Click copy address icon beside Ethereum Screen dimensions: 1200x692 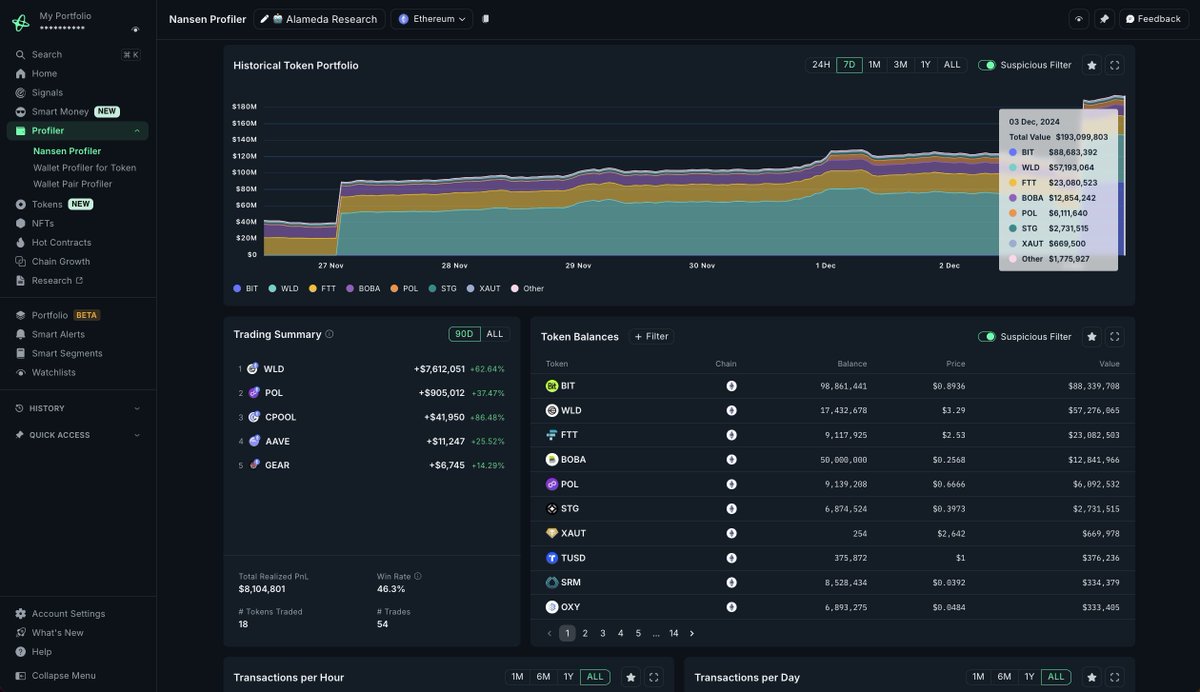(485, 19)
